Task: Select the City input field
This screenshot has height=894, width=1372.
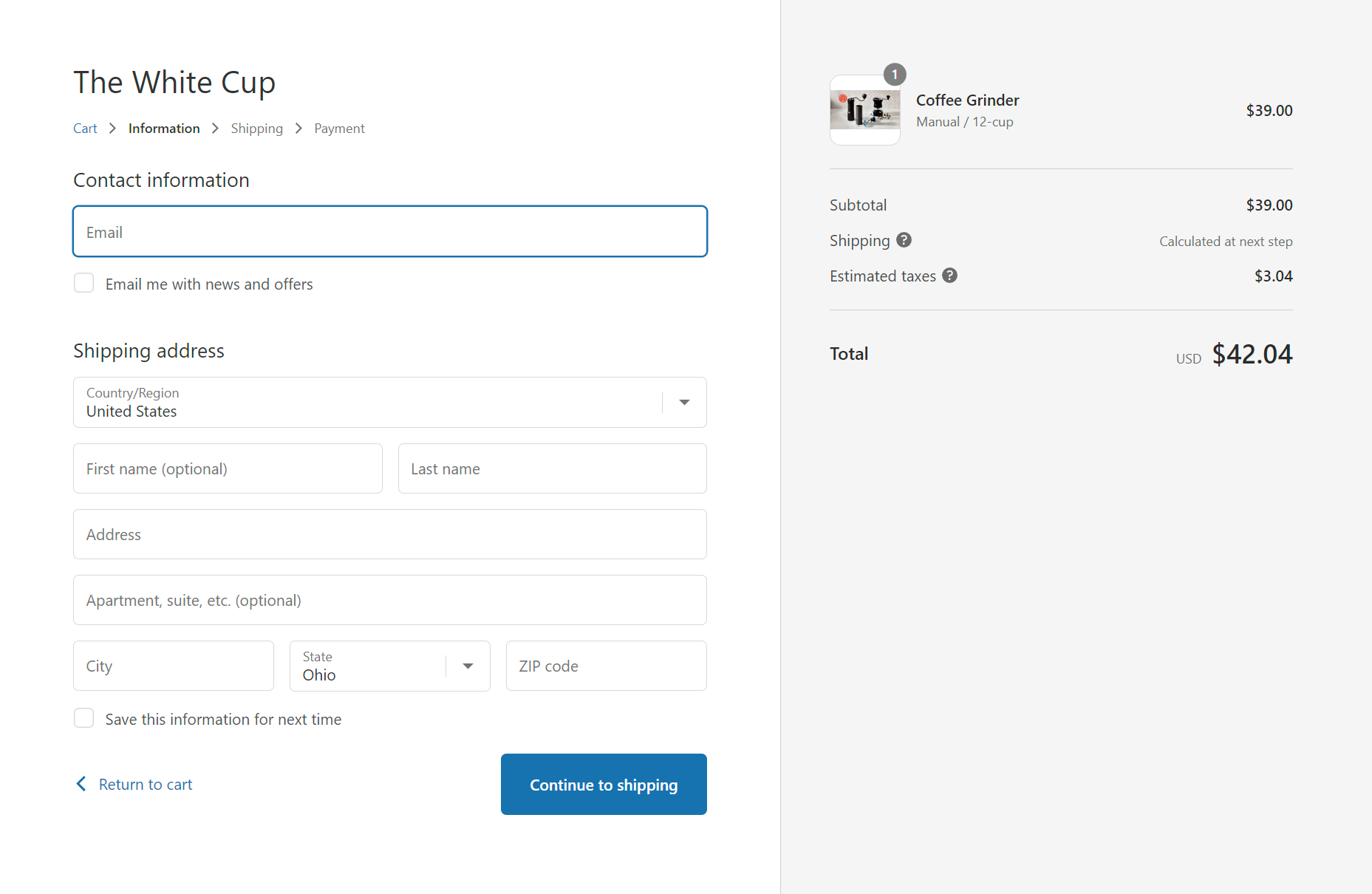Action: (174, 666)
